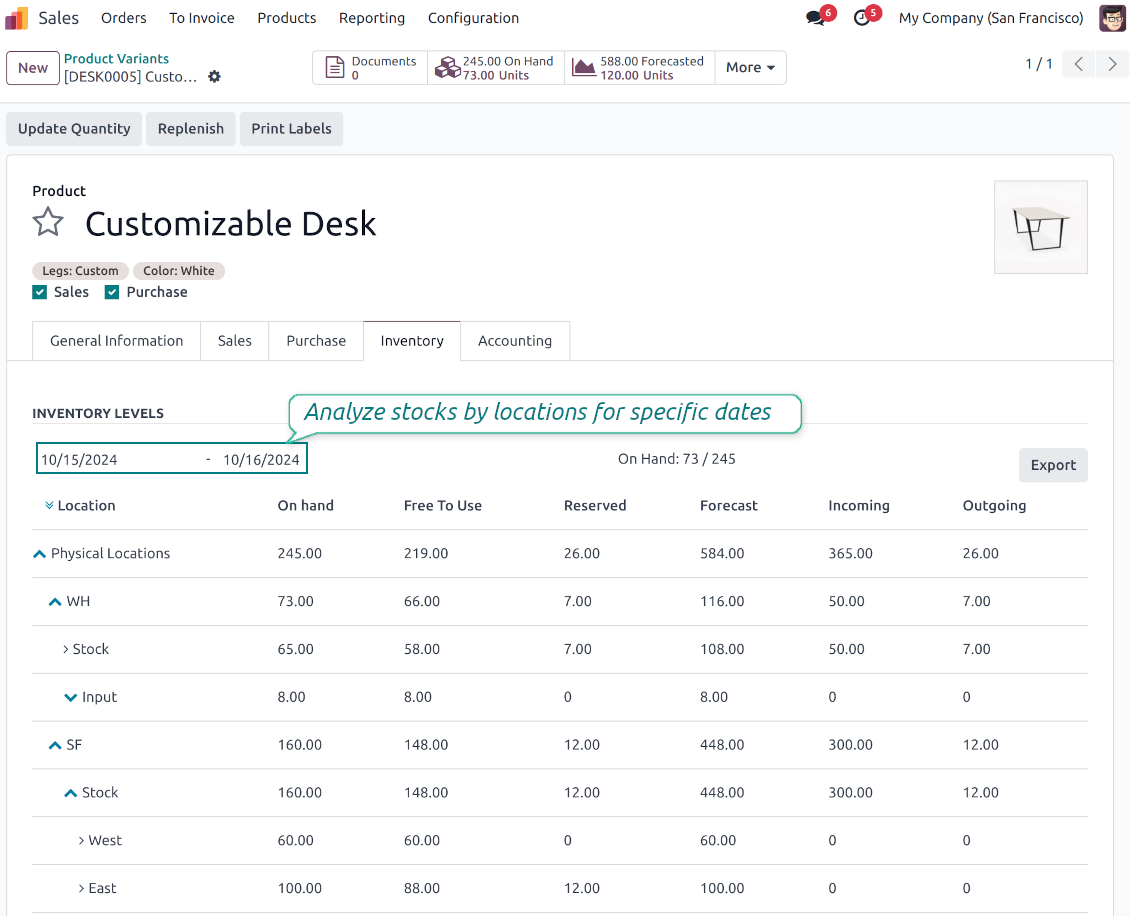Screen dimensions: 1130x916
Task: Open the clock activities icon
Action: click(862, 18)
